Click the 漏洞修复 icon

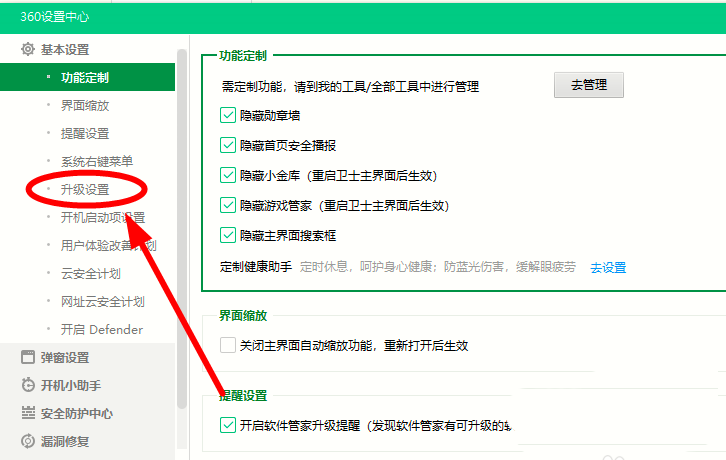[x=28, y=441]
